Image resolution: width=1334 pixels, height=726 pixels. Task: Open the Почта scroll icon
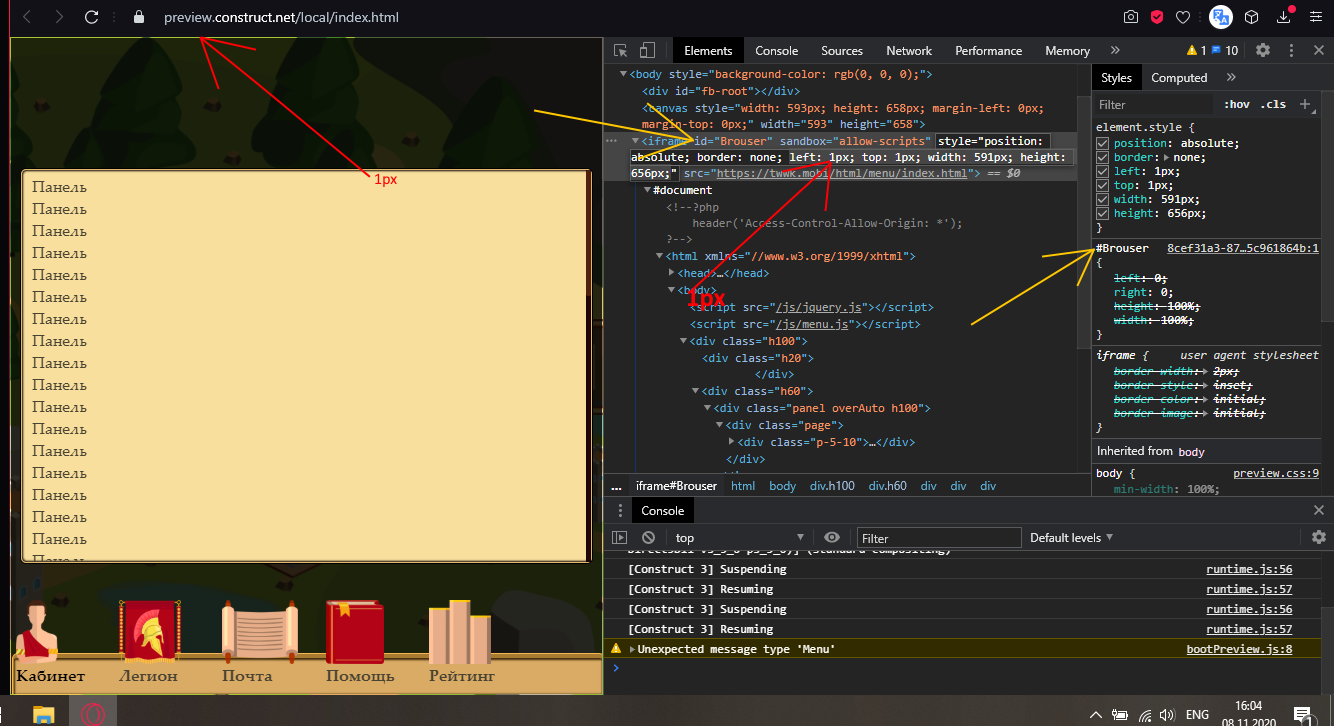tap(260, 632)
